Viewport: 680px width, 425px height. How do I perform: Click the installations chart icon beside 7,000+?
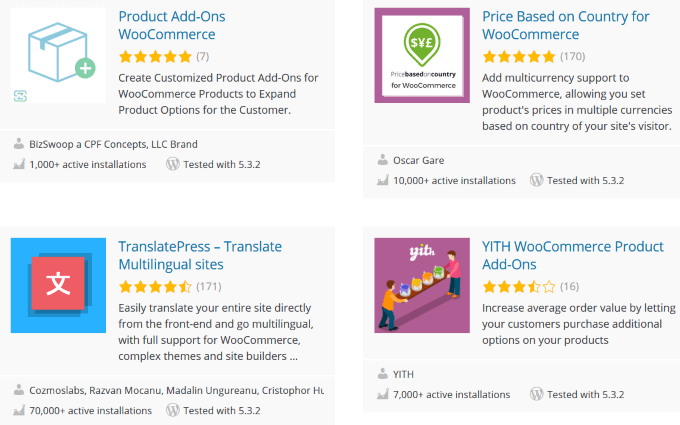coord(383,396)
